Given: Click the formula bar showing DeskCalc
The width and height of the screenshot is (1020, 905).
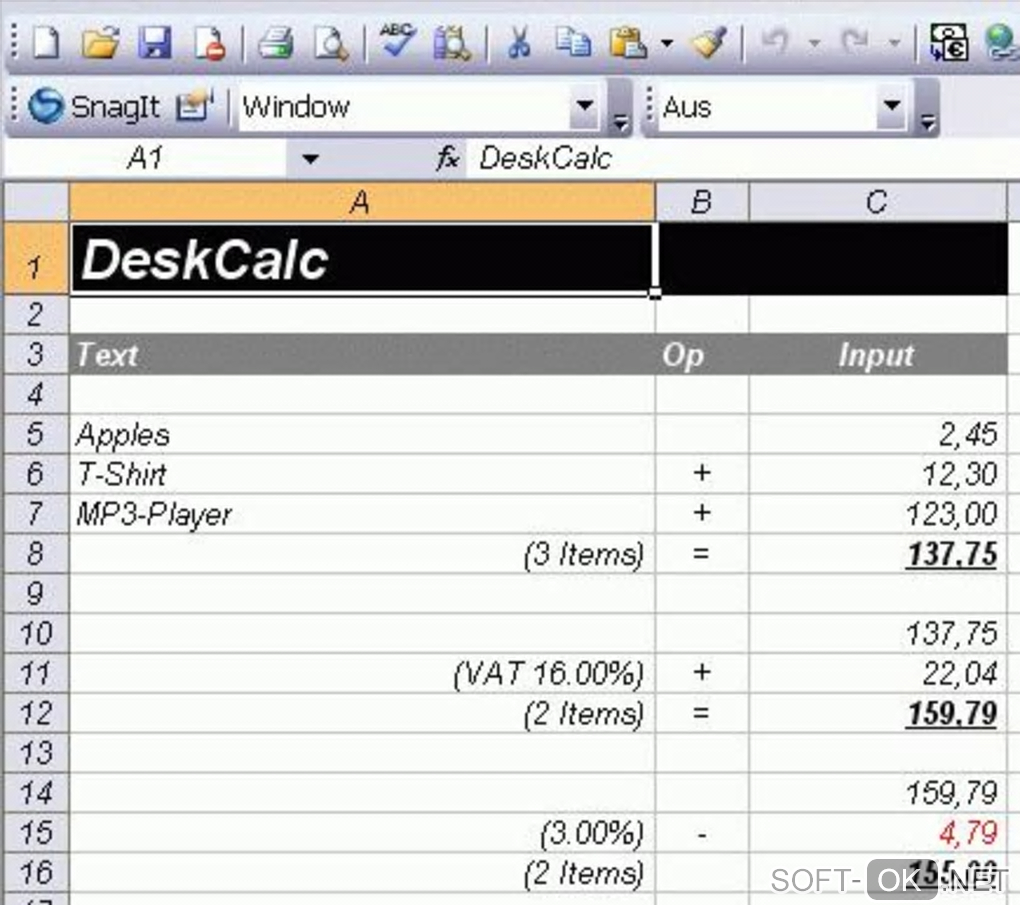Looking at the screenshot, I should click(742, 158).
